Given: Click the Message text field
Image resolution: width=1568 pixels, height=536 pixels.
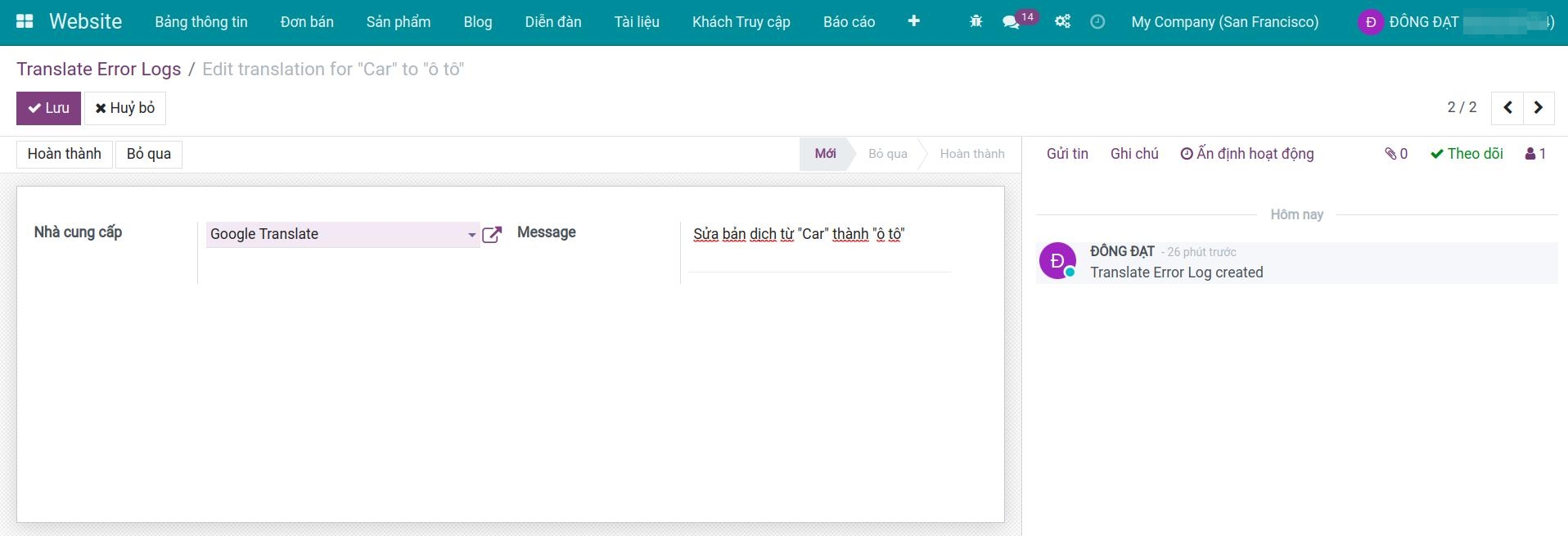Looking at the screenshot, I should coord(818,235).
